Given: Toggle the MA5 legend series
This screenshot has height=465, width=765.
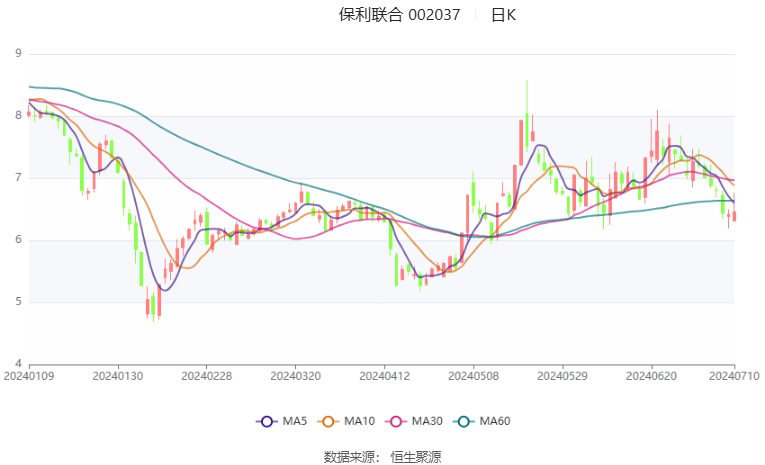Looking at the screenshot, I should [281, 421].
